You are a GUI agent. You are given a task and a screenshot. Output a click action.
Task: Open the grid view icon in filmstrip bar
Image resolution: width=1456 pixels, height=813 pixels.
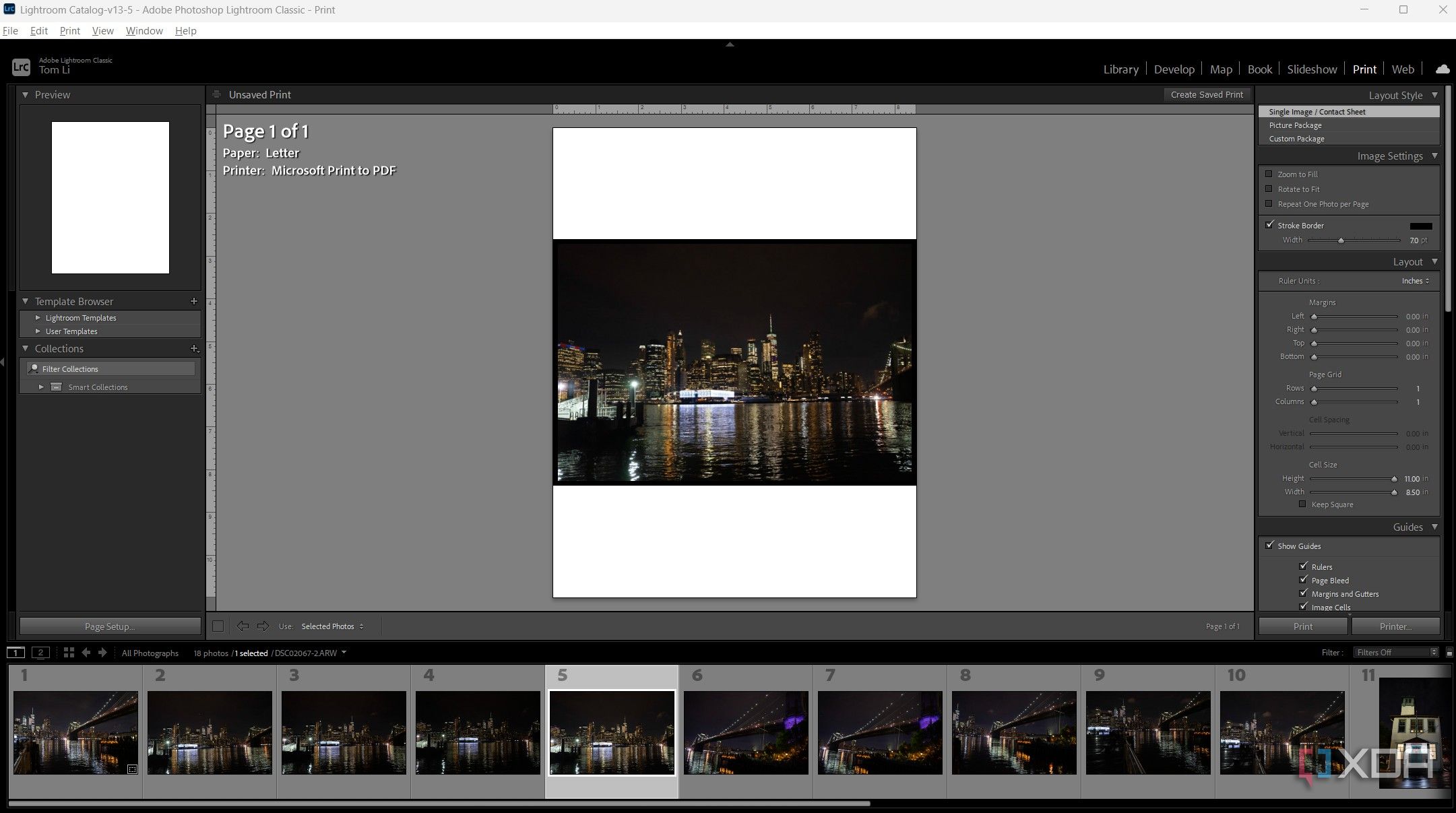point(68,652)
